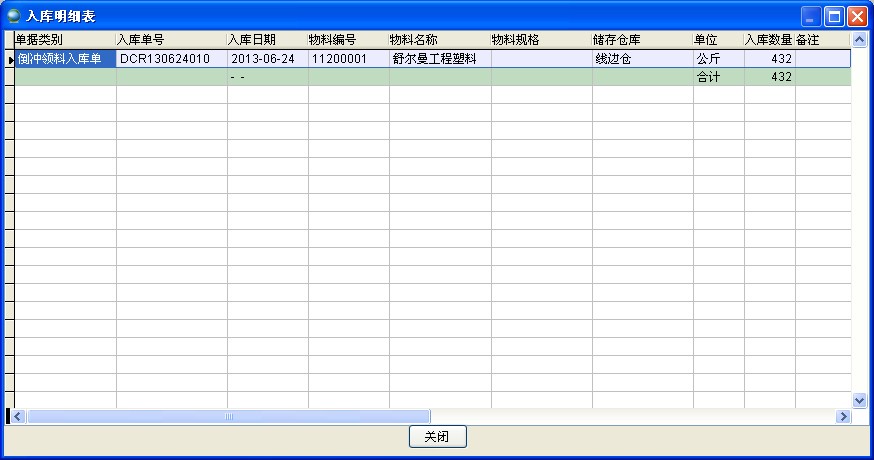Select the DCR130624010 cell
The width and height of the screenshot is (874, 460).
pyautogui.click(x=171, y=59)
